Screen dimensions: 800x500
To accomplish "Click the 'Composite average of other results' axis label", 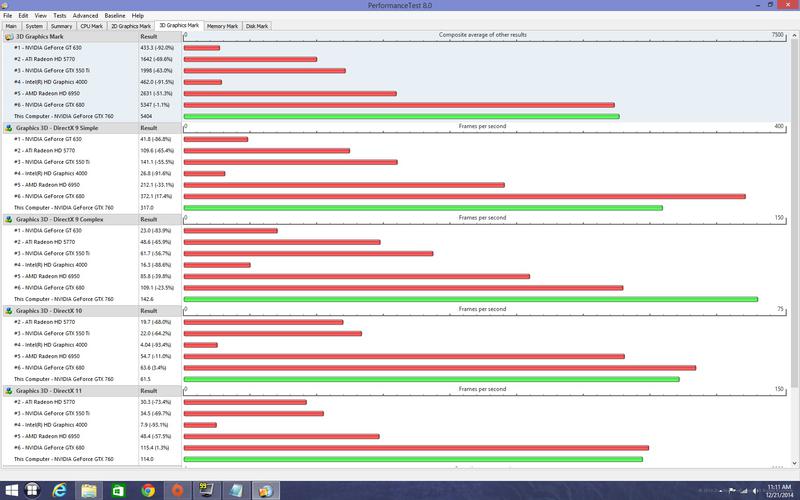I will click(x=483, y=35).
